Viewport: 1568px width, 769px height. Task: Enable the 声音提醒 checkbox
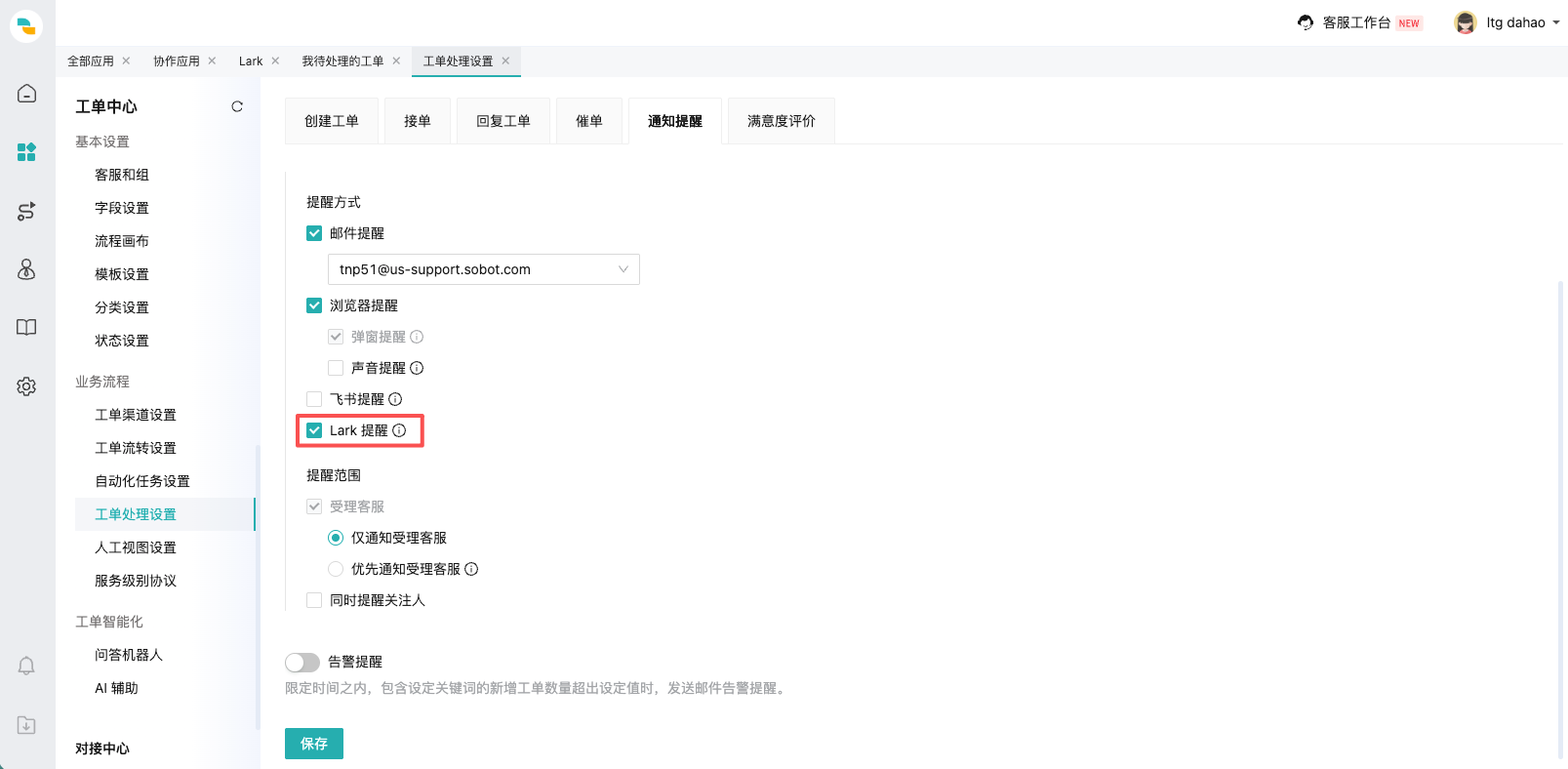336,368
